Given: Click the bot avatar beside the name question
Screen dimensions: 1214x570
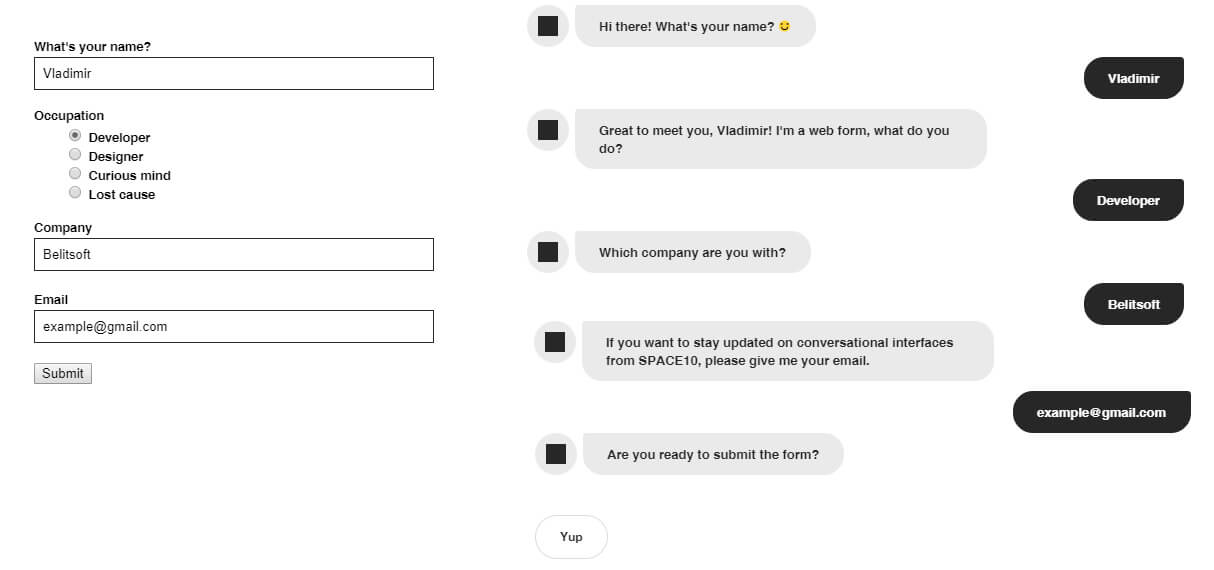Looking at the screenshot, I should [x=547, y=26].
